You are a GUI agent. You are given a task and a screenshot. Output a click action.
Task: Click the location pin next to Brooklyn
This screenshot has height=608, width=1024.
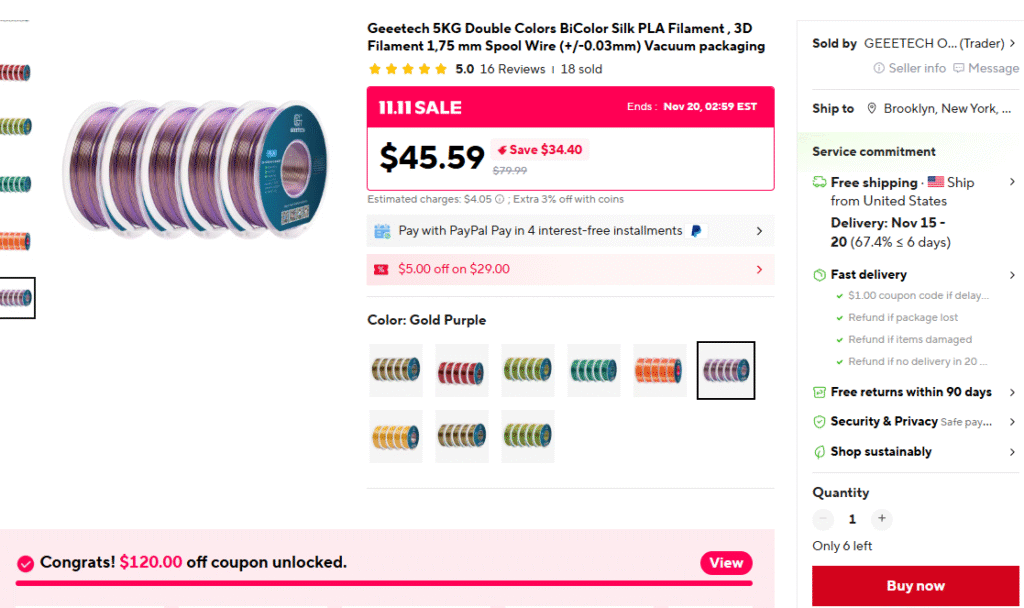click(x=872, y=108)
